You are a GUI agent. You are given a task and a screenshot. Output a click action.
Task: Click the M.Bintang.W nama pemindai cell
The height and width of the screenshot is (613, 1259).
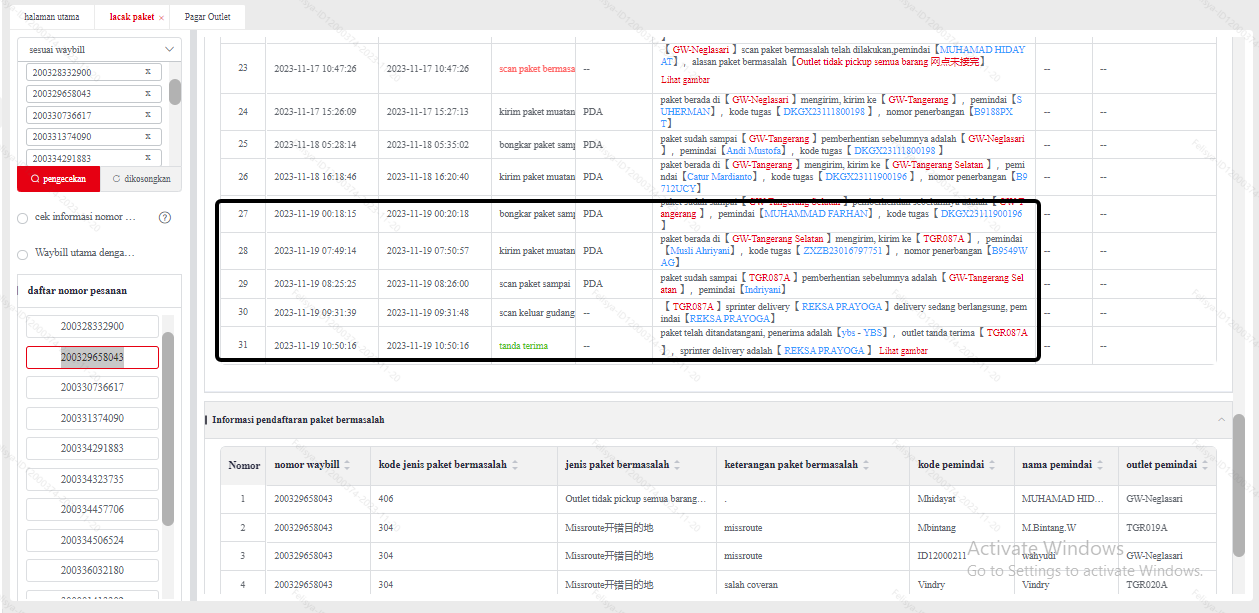tap(1049, 527)
